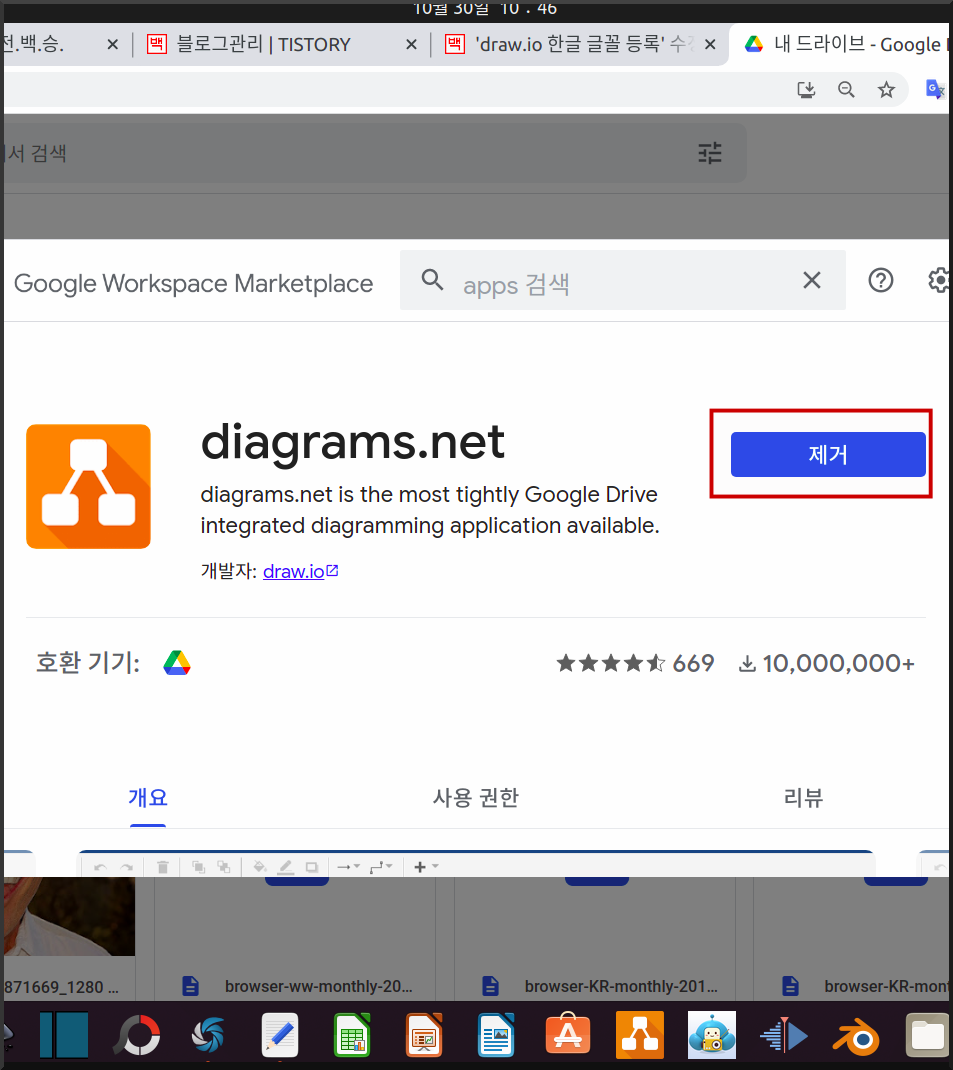Click the blue 제거 (remove) button
The image size is (953, 1070).
click(x=827, y=454)
